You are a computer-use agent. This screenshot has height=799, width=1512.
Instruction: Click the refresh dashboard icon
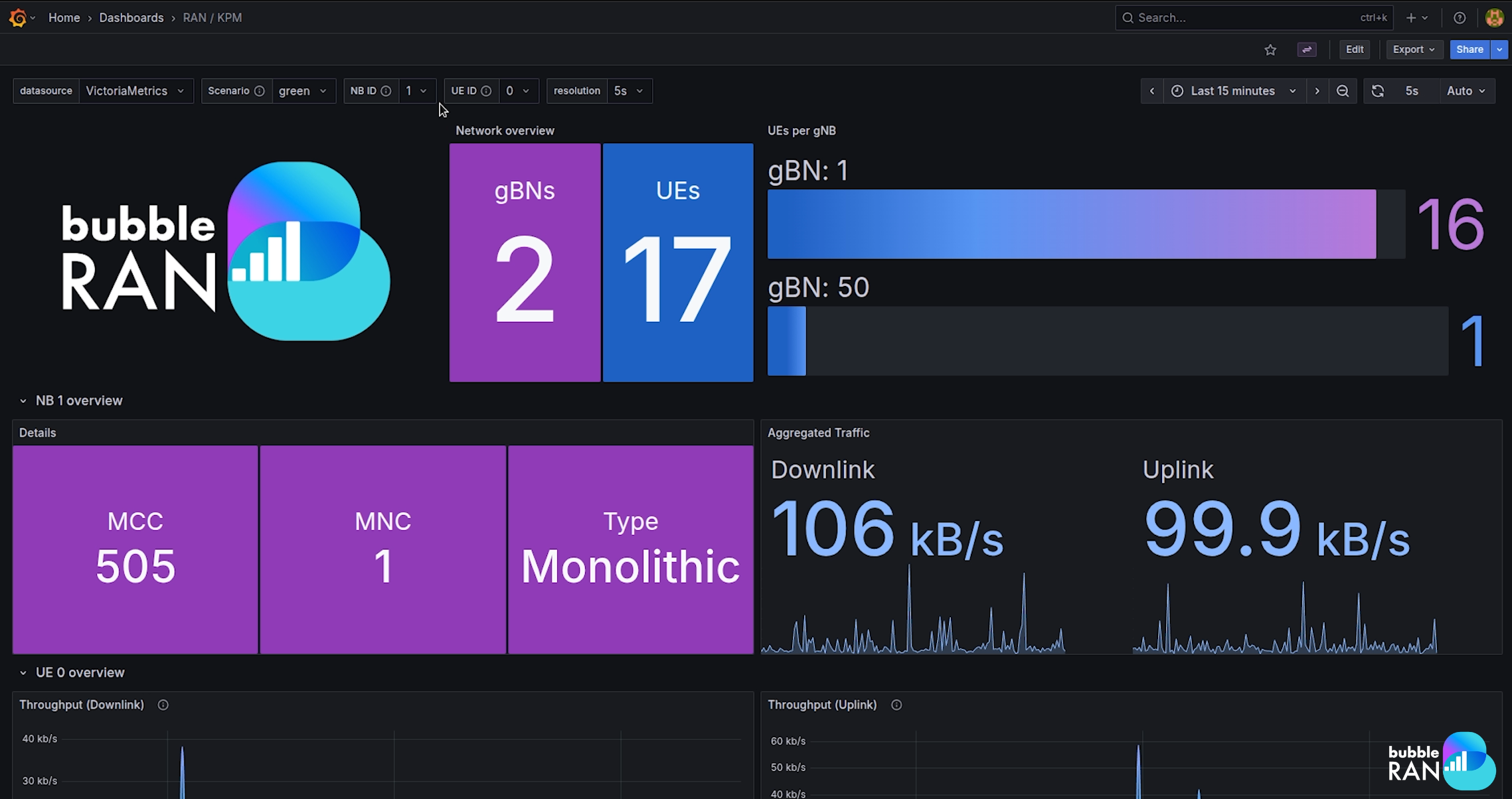(1378, 91)
